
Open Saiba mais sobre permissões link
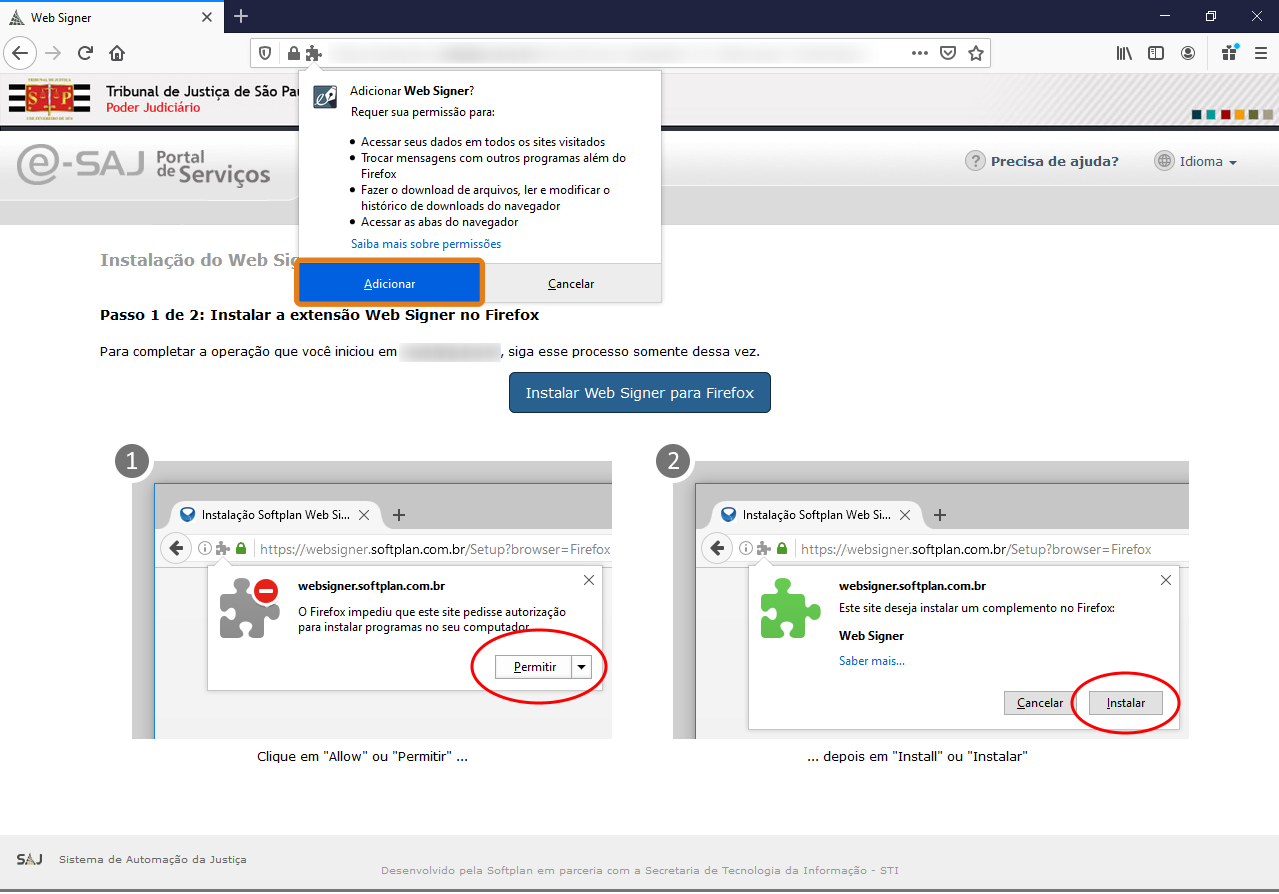coord(426,244)
